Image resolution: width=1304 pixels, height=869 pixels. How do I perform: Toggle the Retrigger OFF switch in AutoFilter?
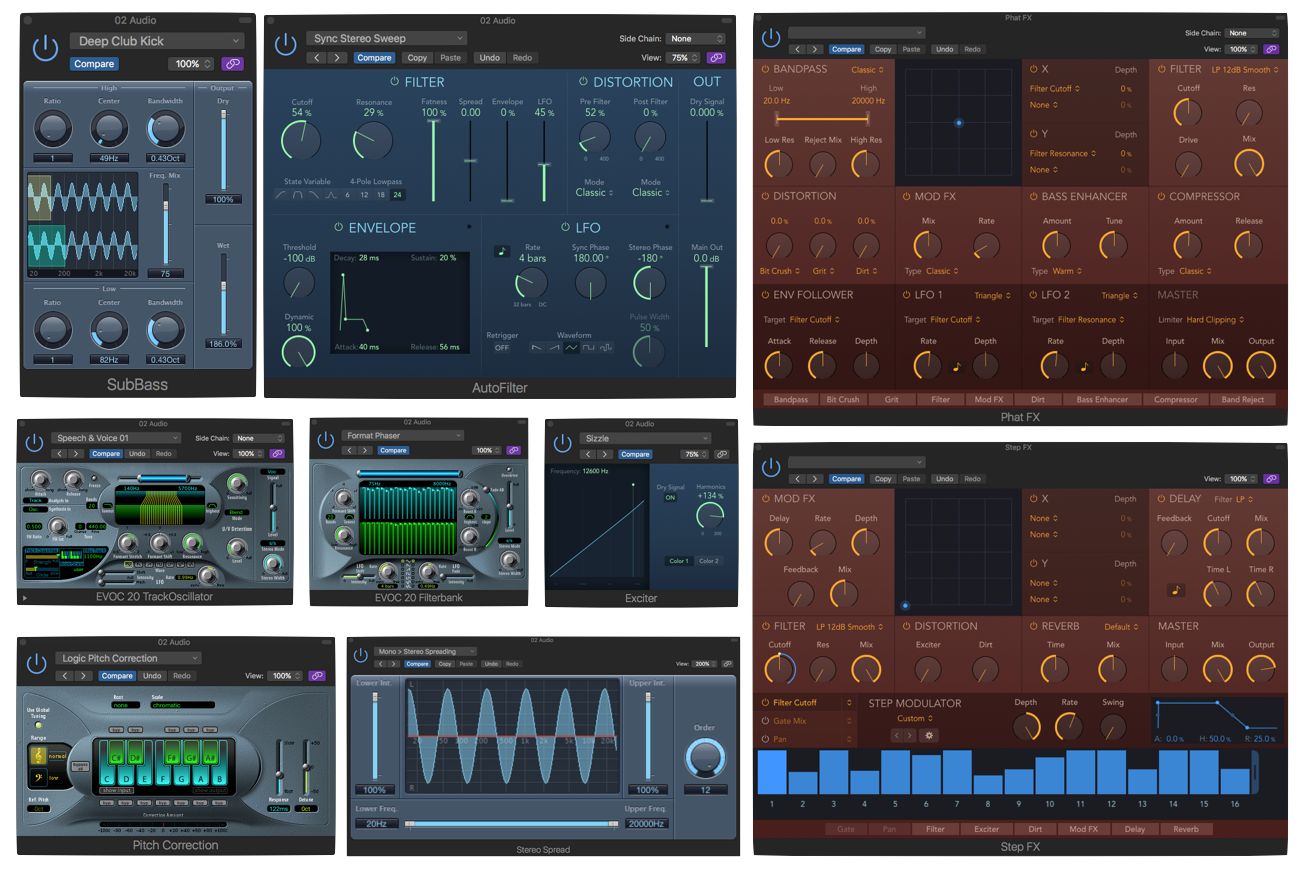(x=502, y=347)
